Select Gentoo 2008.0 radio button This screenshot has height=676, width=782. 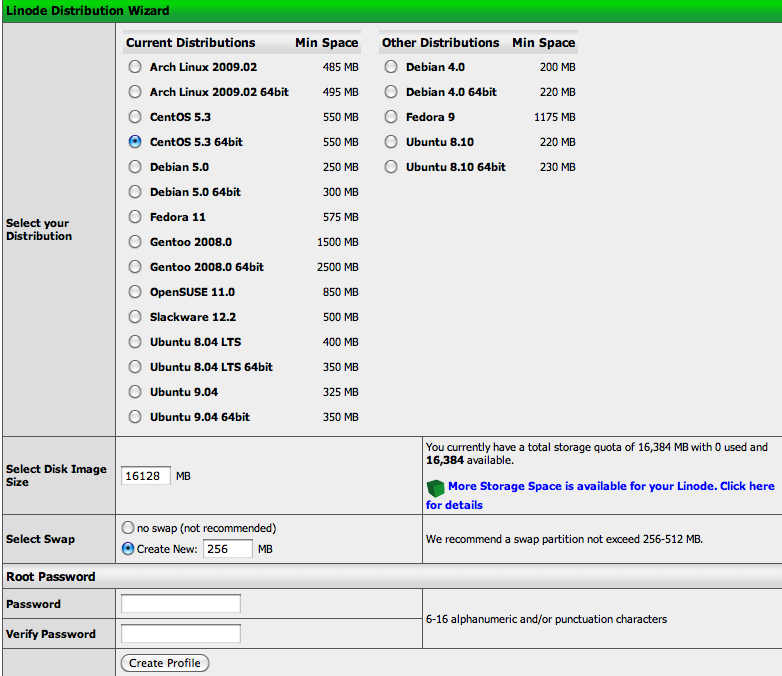pos(135,242)
